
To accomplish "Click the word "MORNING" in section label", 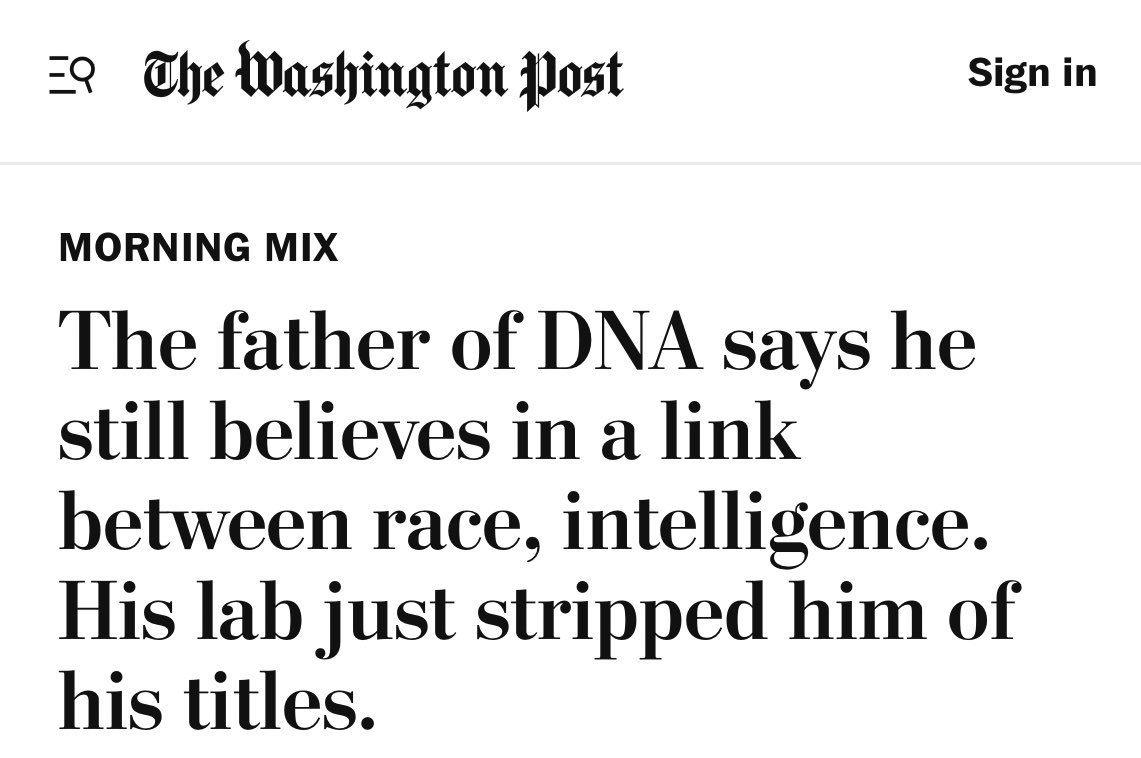I will tap(142, 247).
